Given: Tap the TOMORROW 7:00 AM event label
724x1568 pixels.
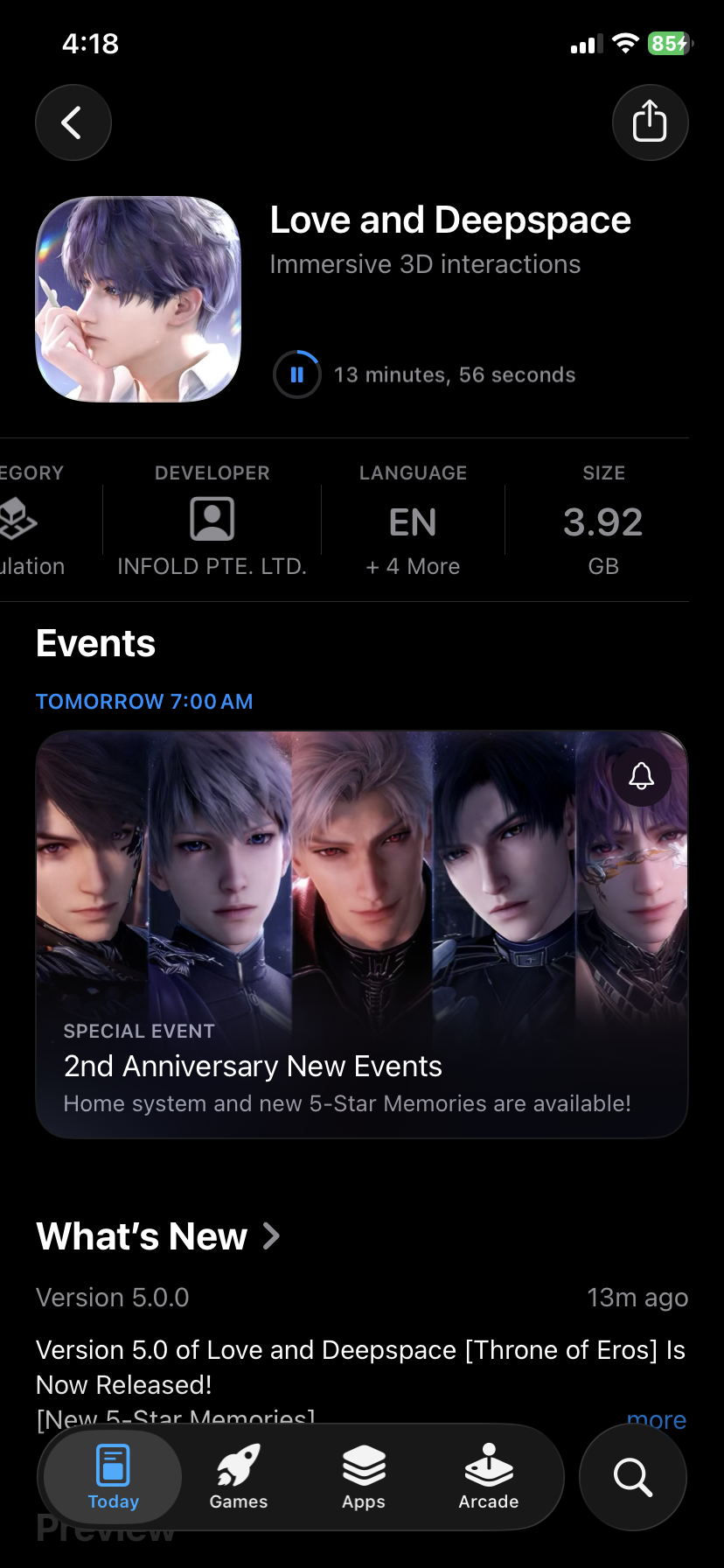Looking at the screenshot, I should [144, 702].
